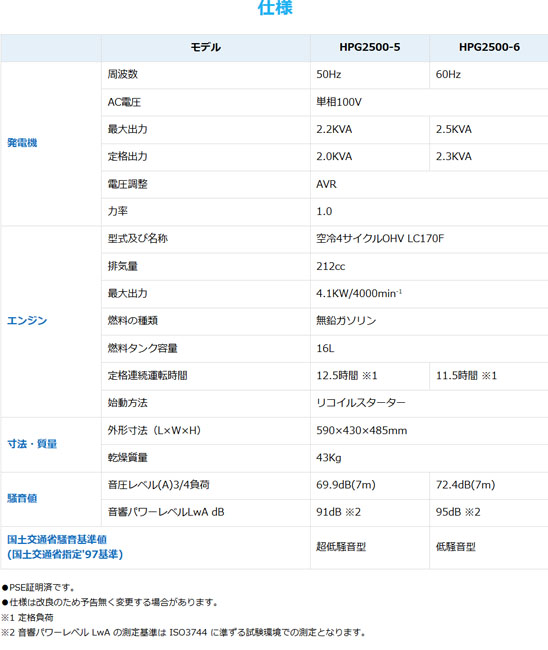The width and height of the screenshot is (548, 650).
Task: Select the 2.5KVA maximum output cell
Action: (x=489, y=129)
